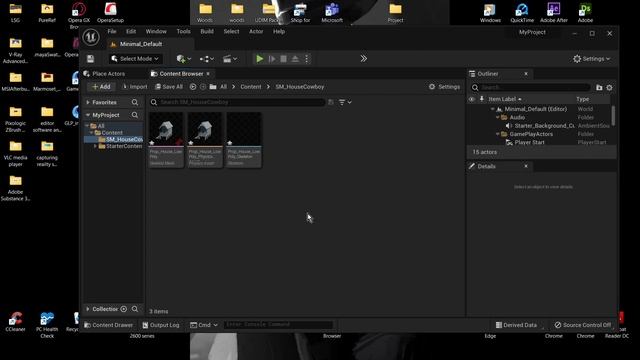This screenshot has height=360, width=640.
Task: Click Save All in the Content Browser
Action: coord(169,87)
